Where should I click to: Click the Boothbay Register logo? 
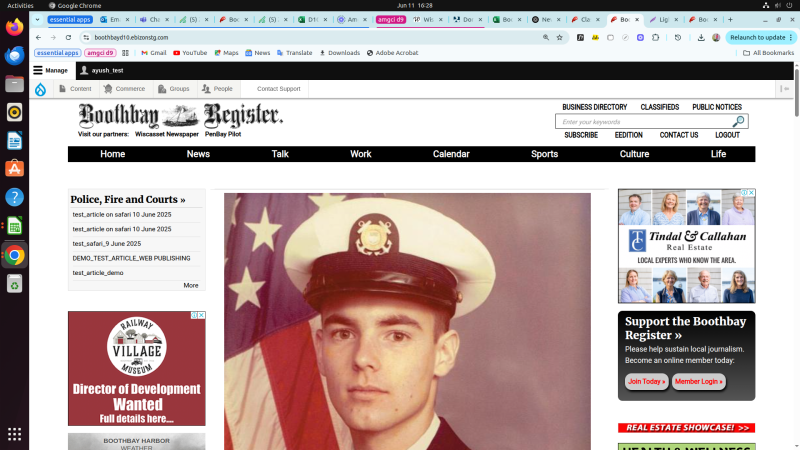[180, 116]
